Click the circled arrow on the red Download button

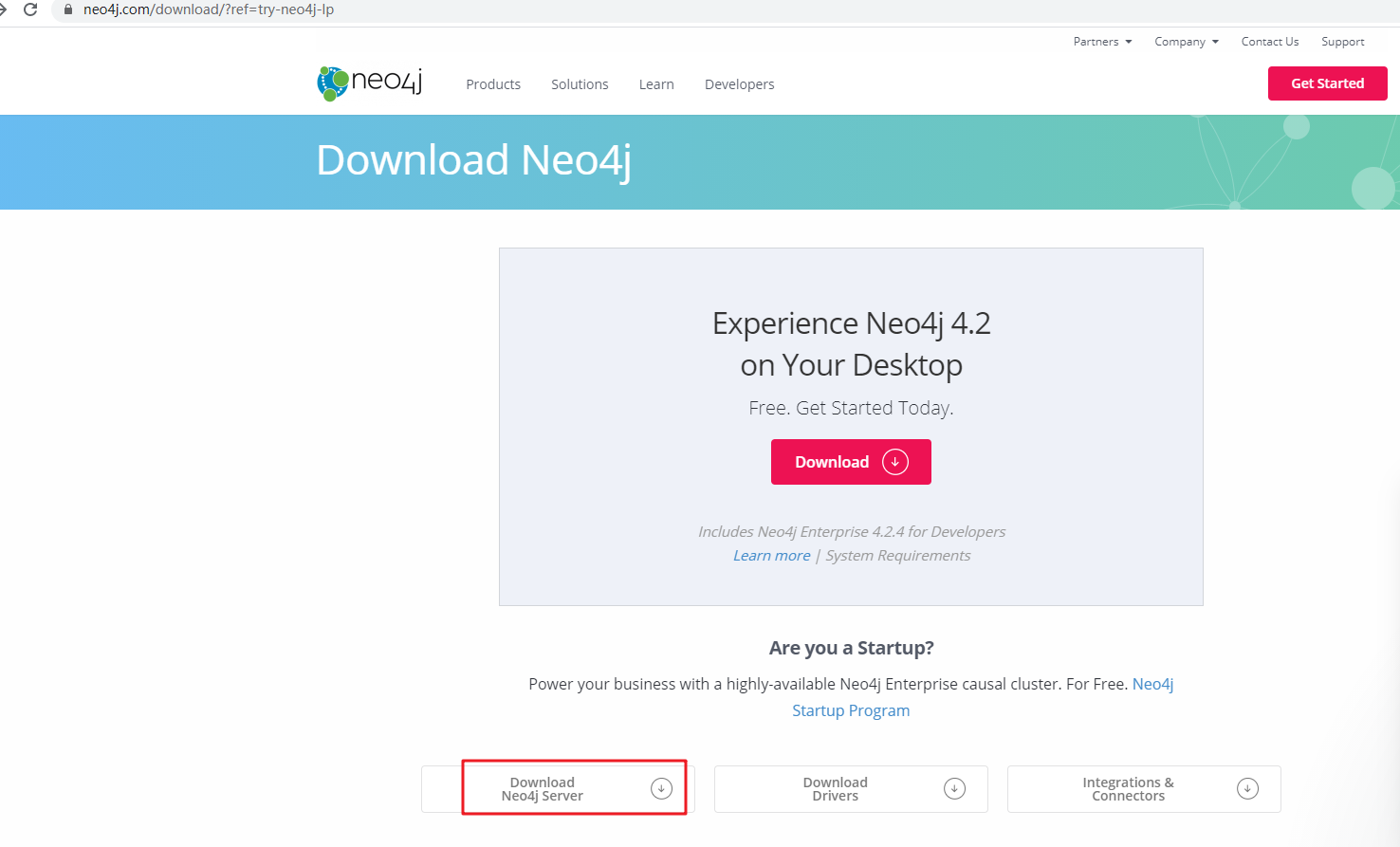[x=894, y=462]
